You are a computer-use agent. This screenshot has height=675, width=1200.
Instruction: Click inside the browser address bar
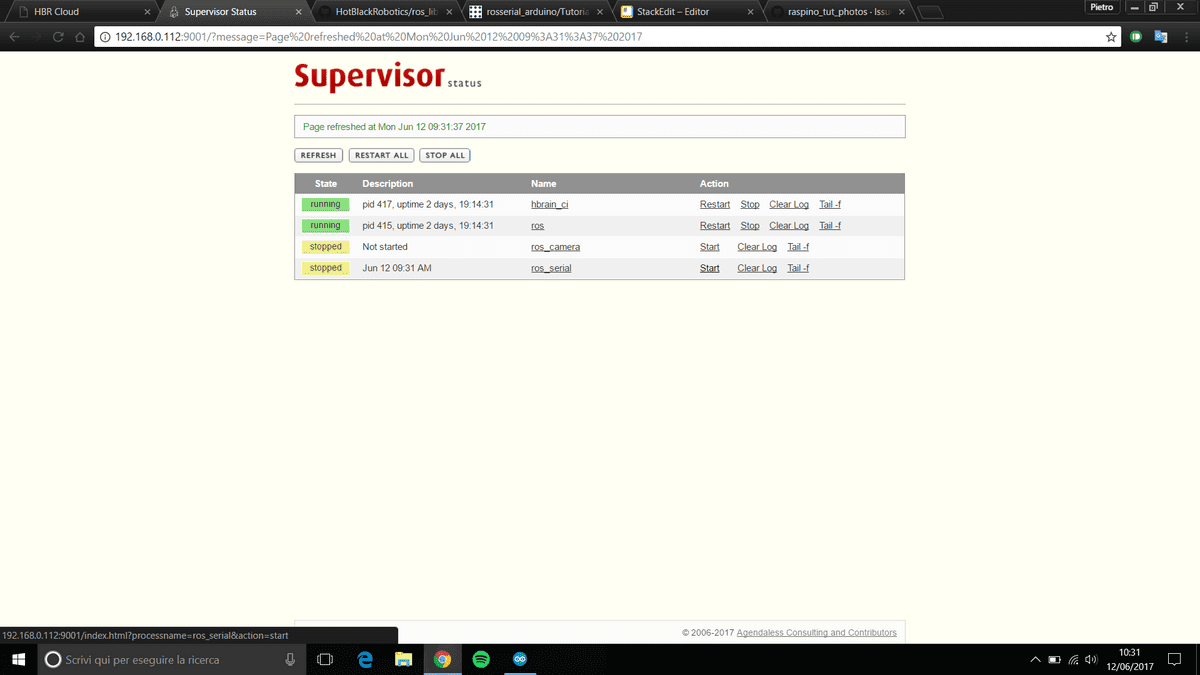click(500, 36)
